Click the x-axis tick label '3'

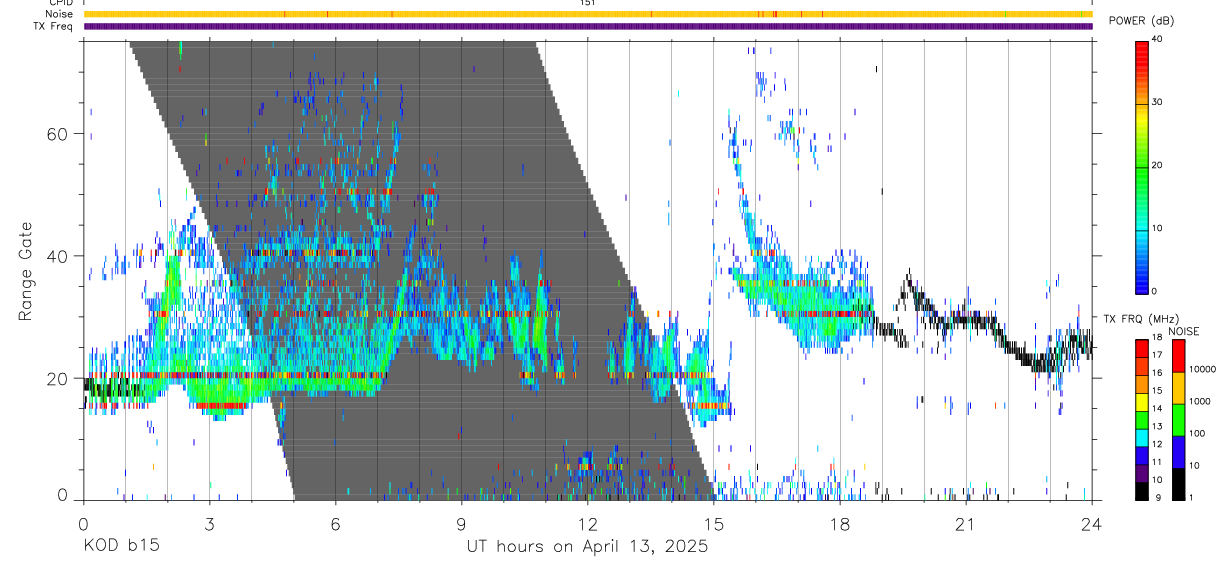209,524
